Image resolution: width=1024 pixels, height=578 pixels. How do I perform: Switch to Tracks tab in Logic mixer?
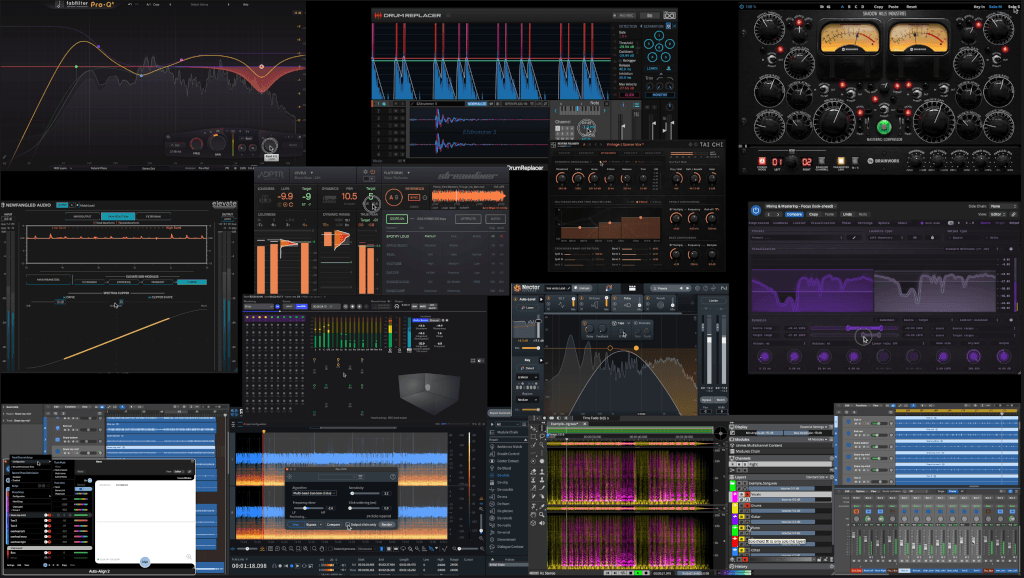pos(952,491)
